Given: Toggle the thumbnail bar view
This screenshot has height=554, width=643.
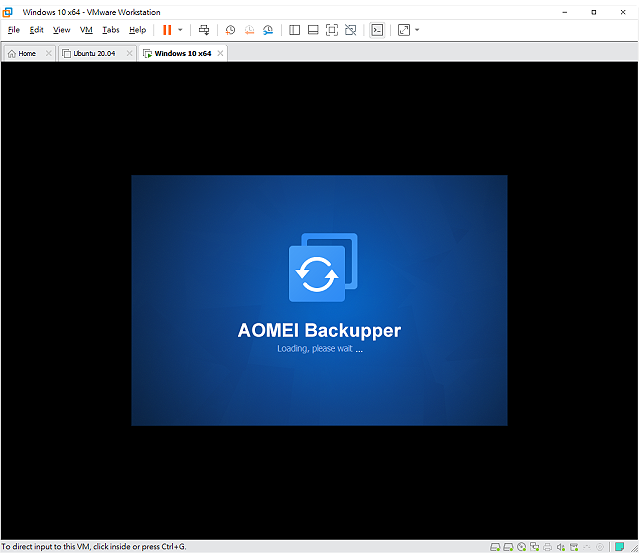Looking at the screenshot, I should 313,30.
